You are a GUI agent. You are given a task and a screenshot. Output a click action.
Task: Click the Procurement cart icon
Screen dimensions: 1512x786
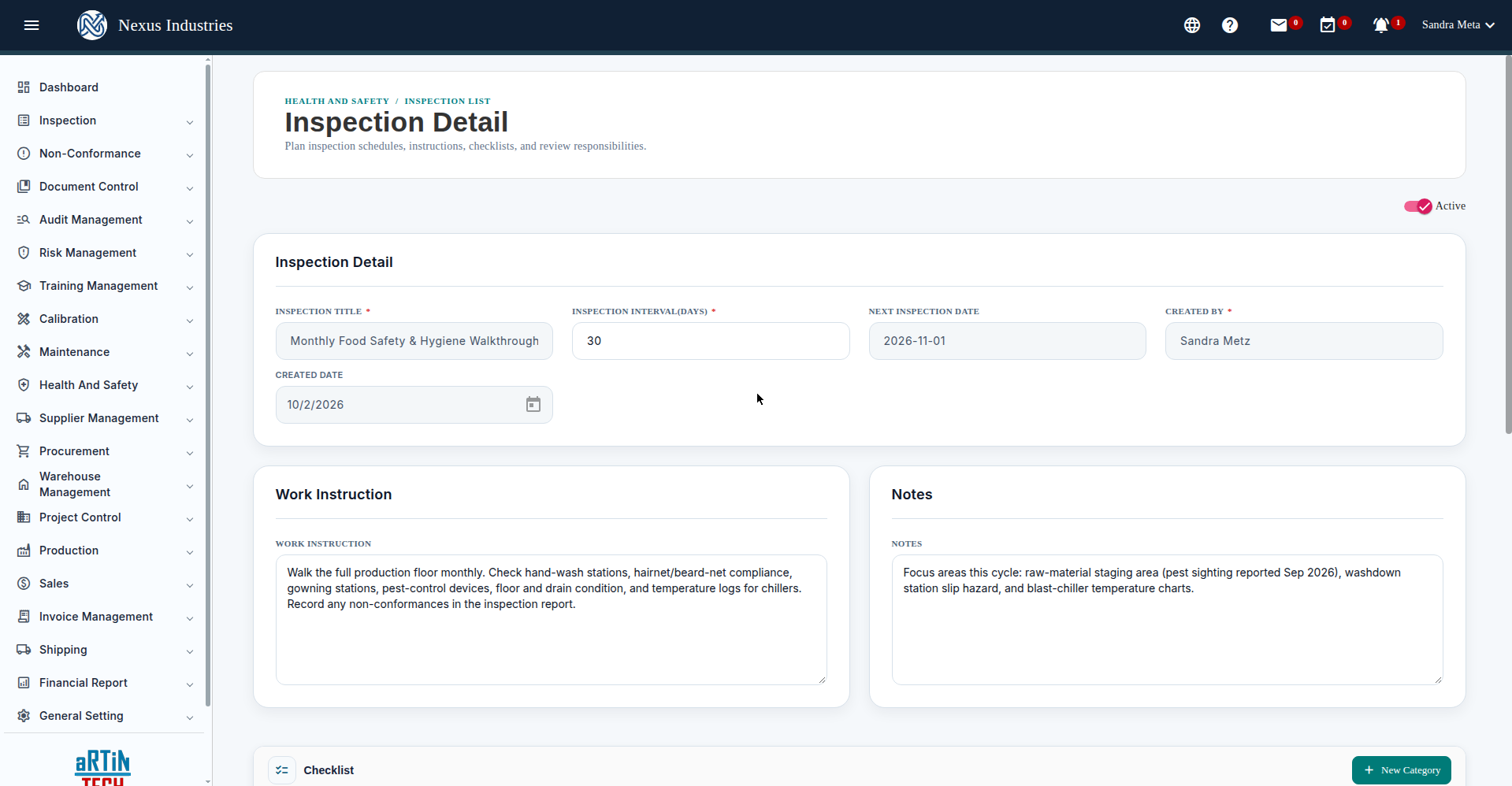(x=24, y=451)
